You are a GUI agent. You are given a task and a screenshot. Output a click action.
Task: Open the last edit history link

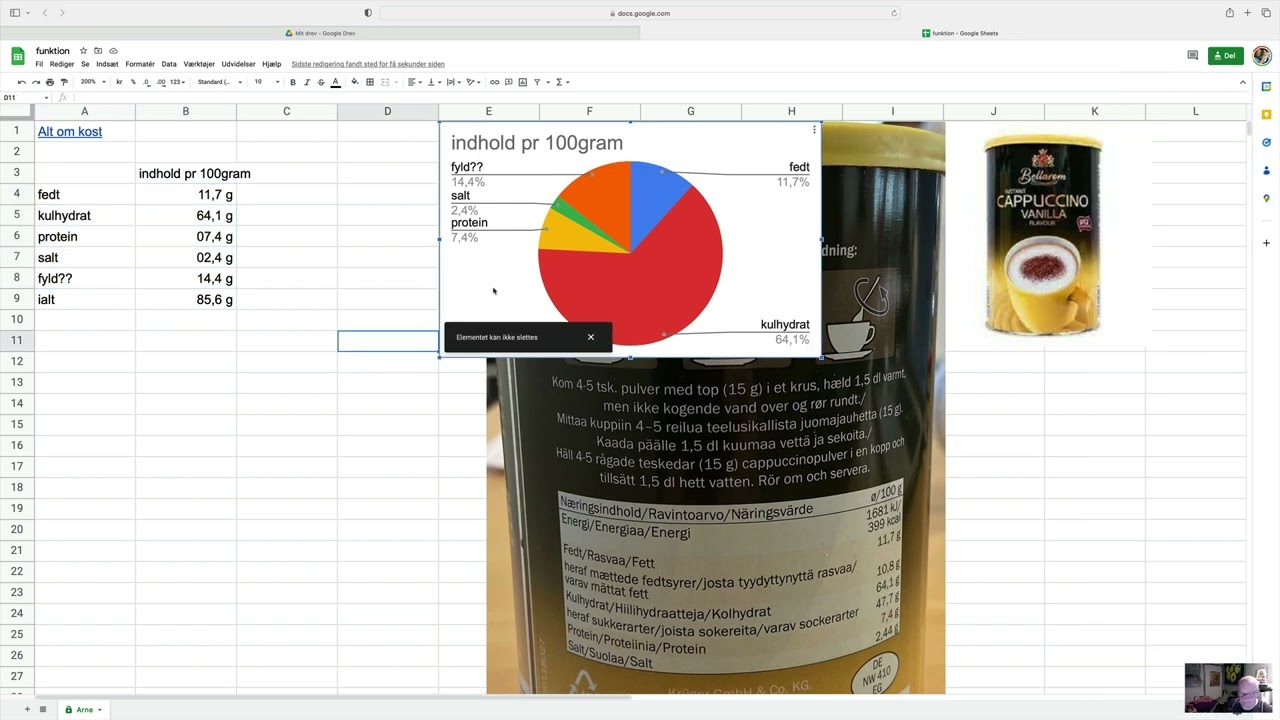368,64
